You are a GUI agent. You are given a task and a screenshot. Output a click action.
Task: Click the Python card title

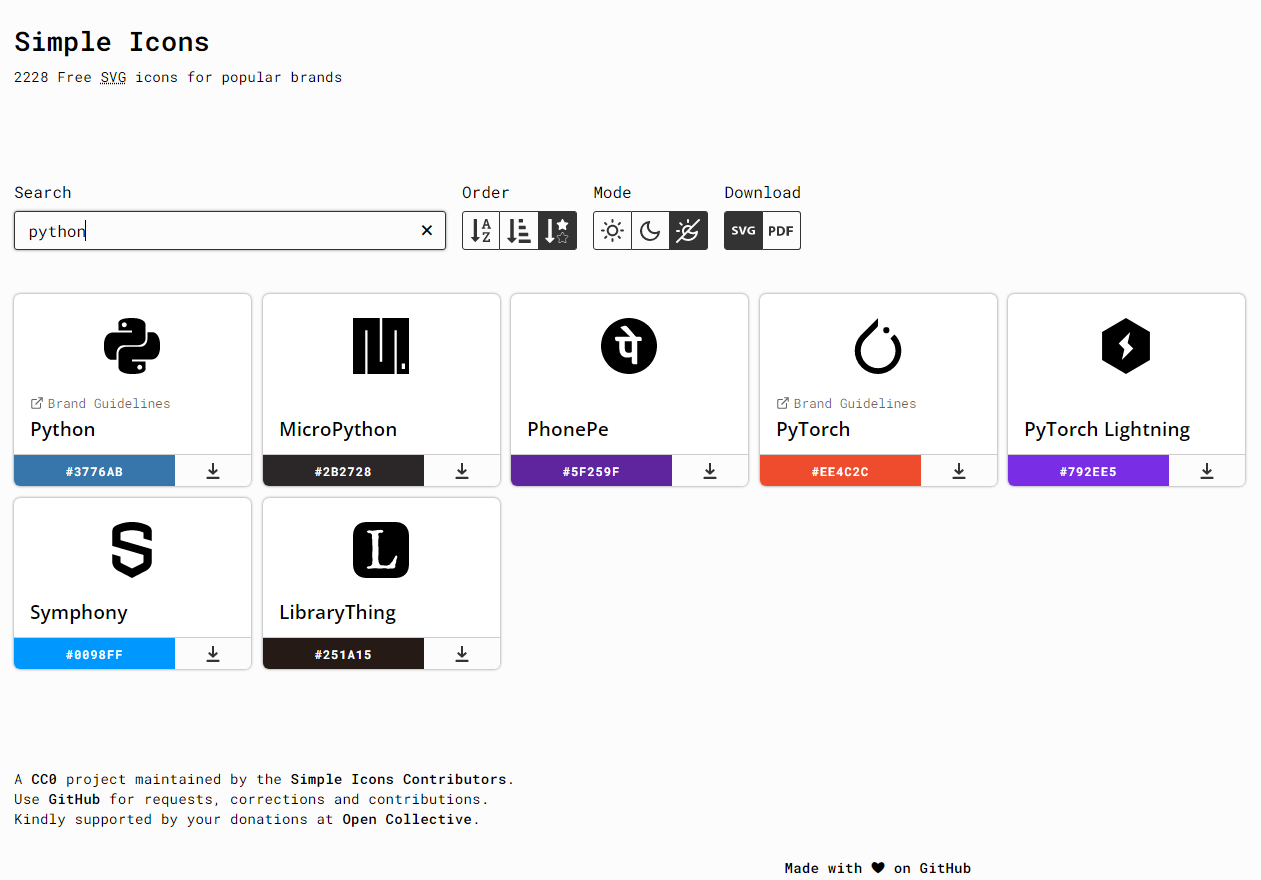click(x=63, y=430)
